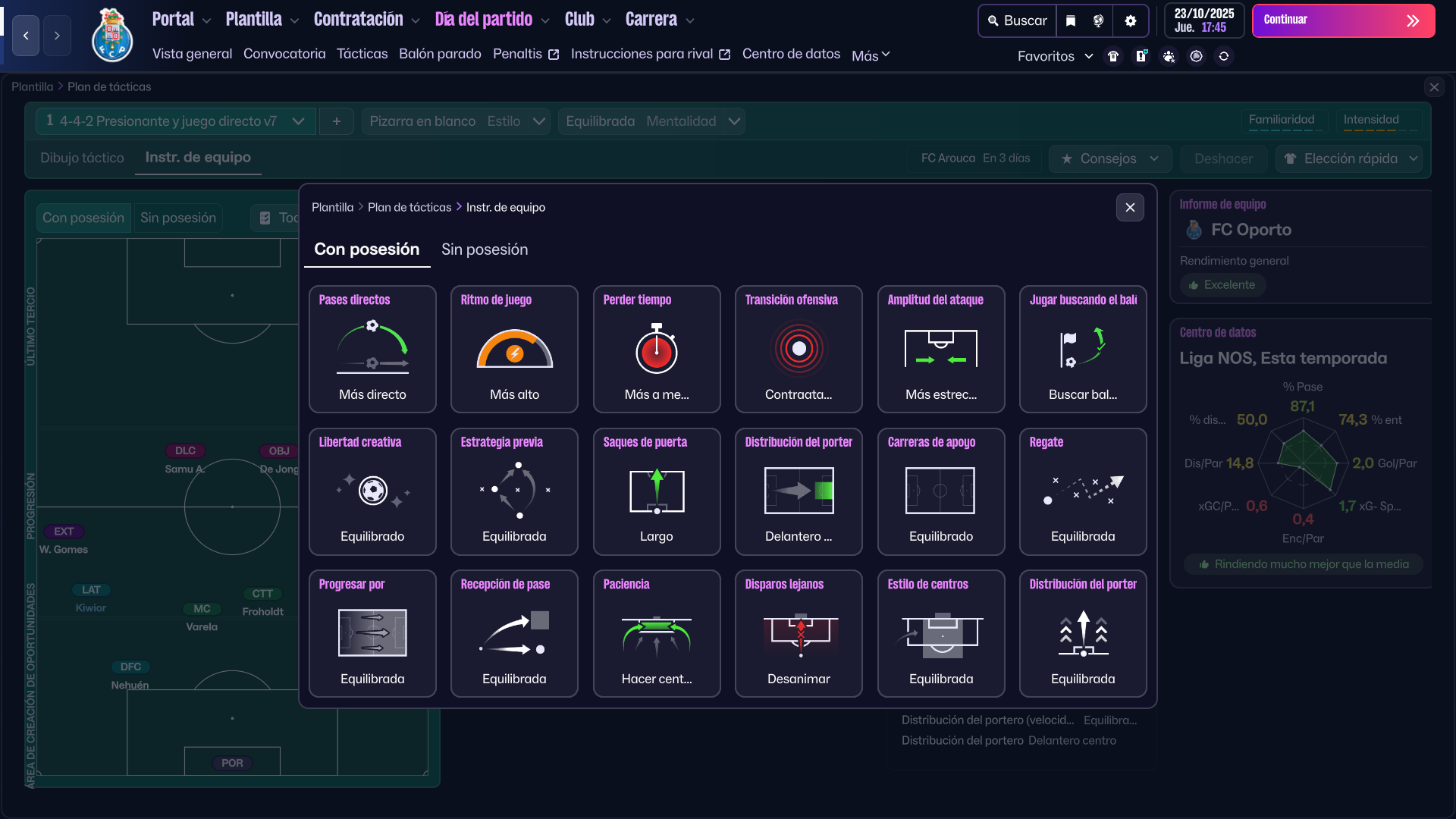
Task: Expand the Más navigation dropdown
Action: (x=871, y=55)
